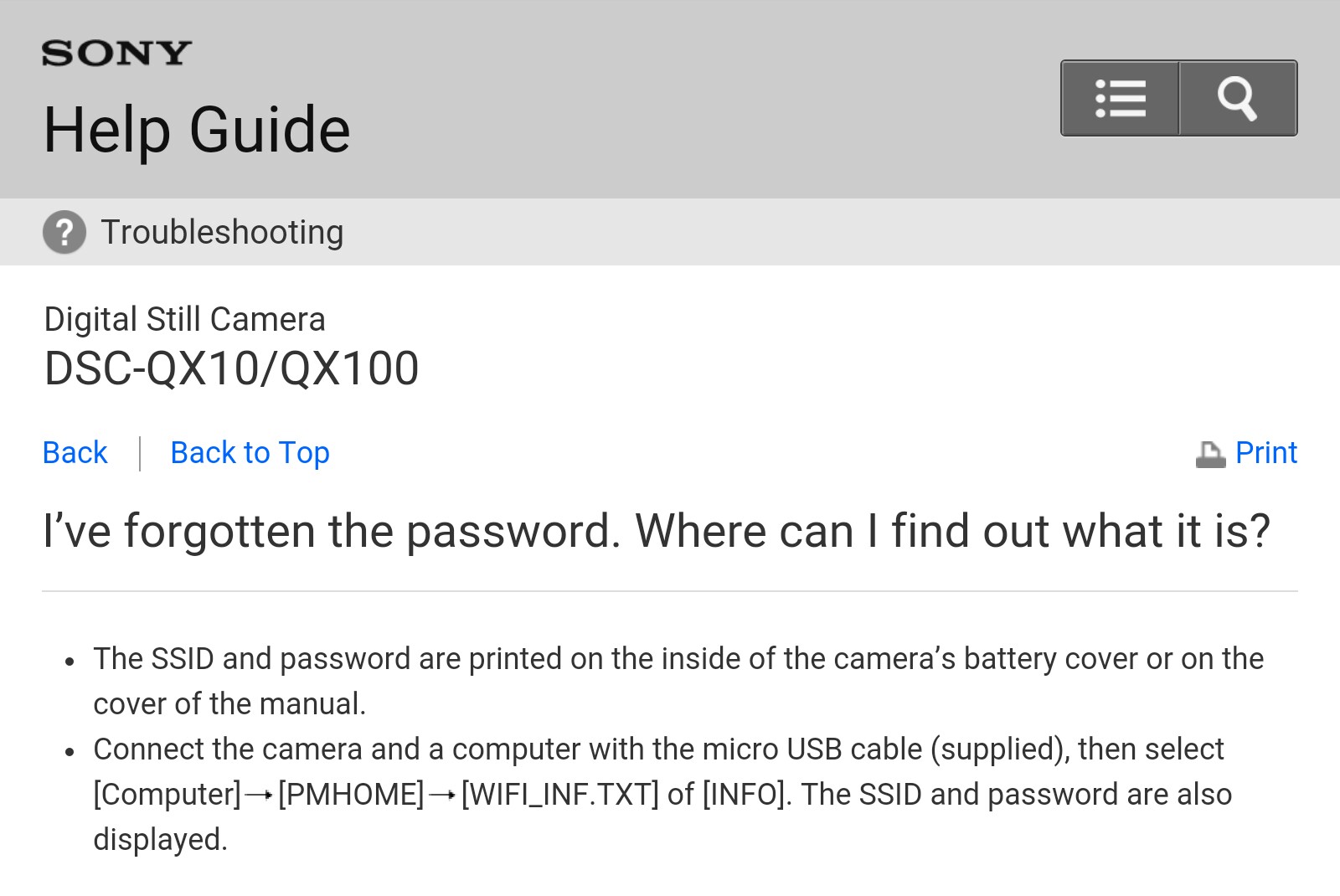Go back using the Back link

click(75, 453)
